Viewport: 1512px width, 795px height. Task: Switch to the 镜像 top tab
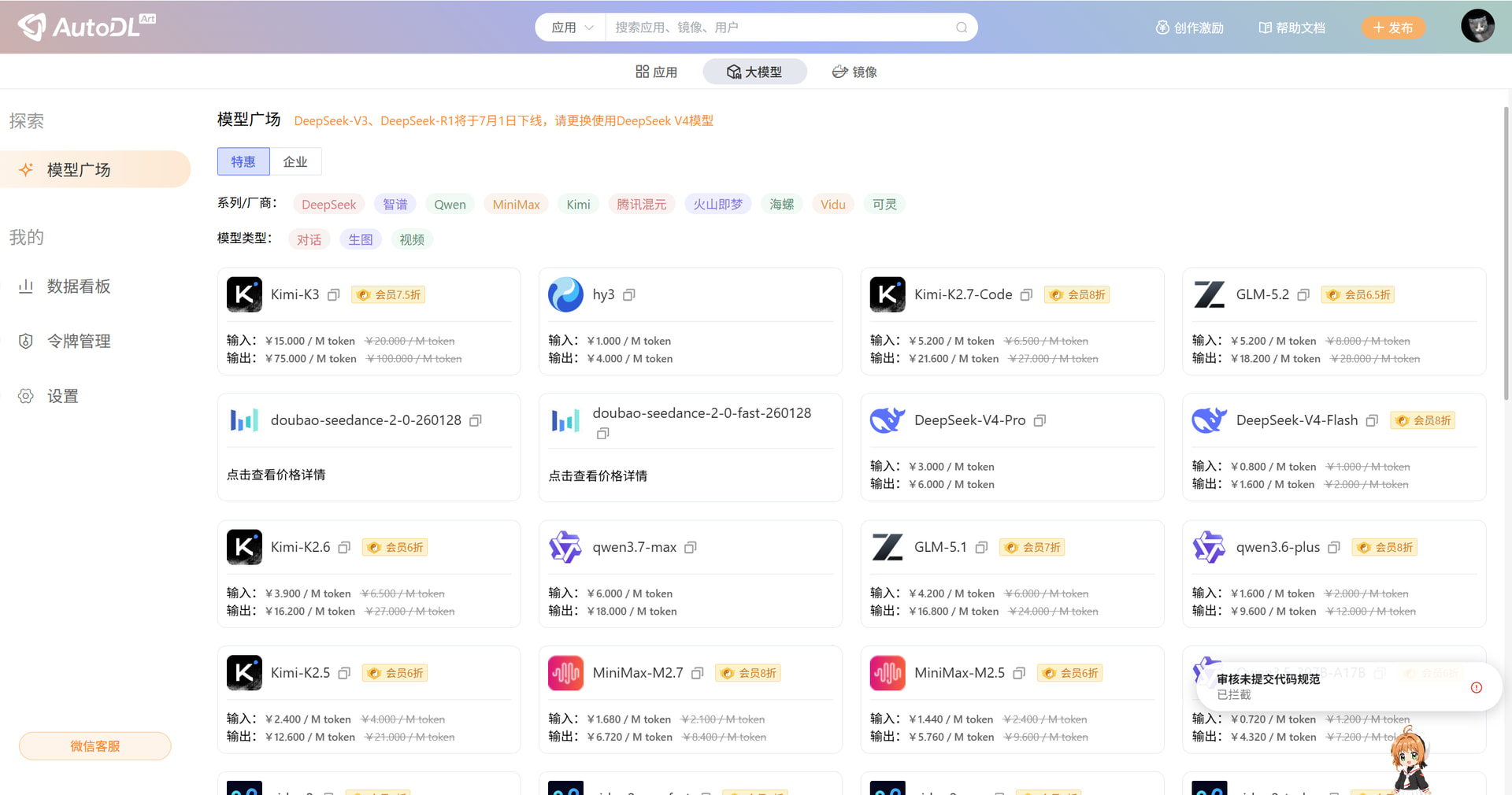coord(854,72)
